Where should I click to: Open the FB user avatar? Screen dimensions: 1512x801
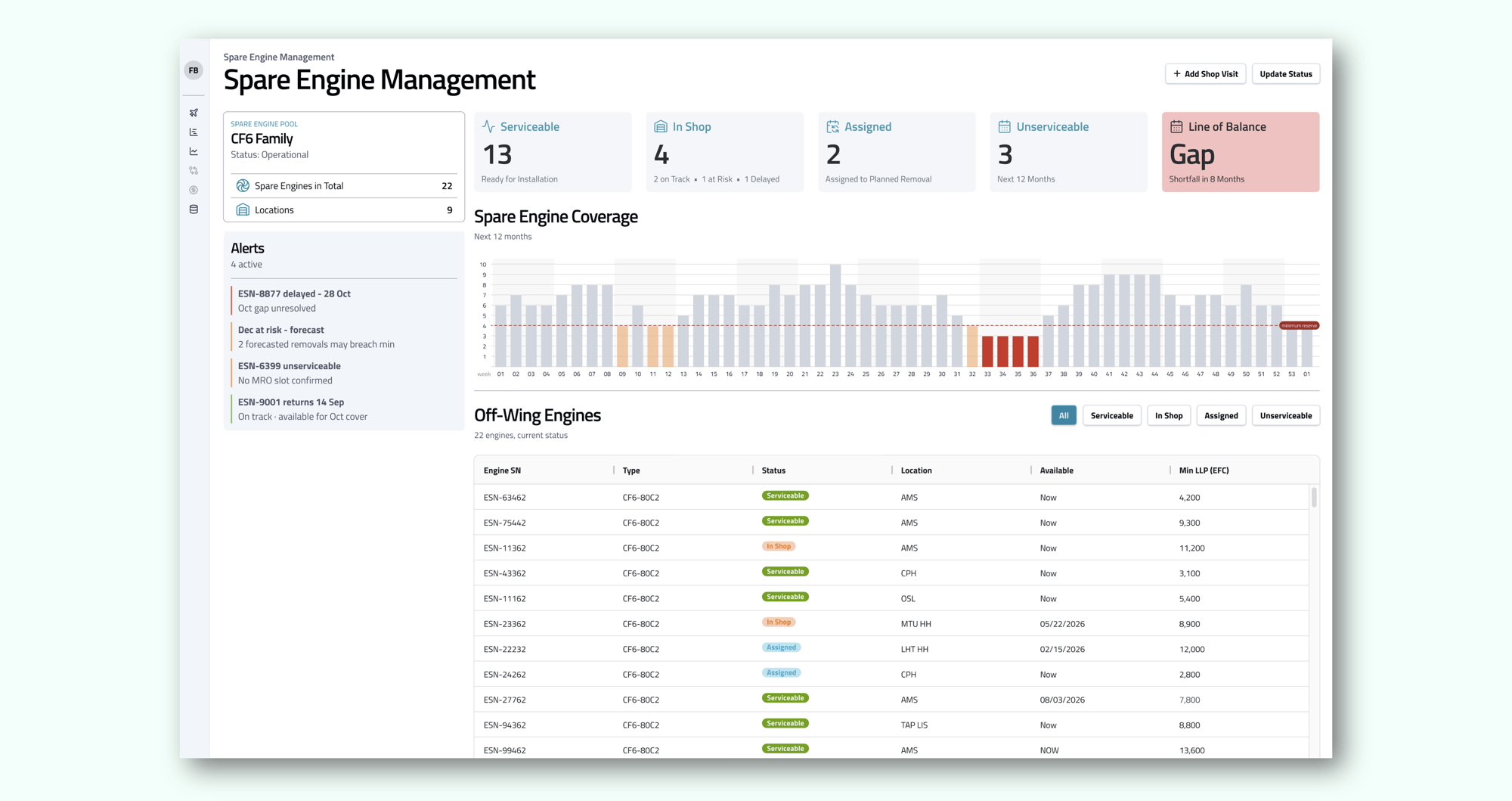pos(194,70)
